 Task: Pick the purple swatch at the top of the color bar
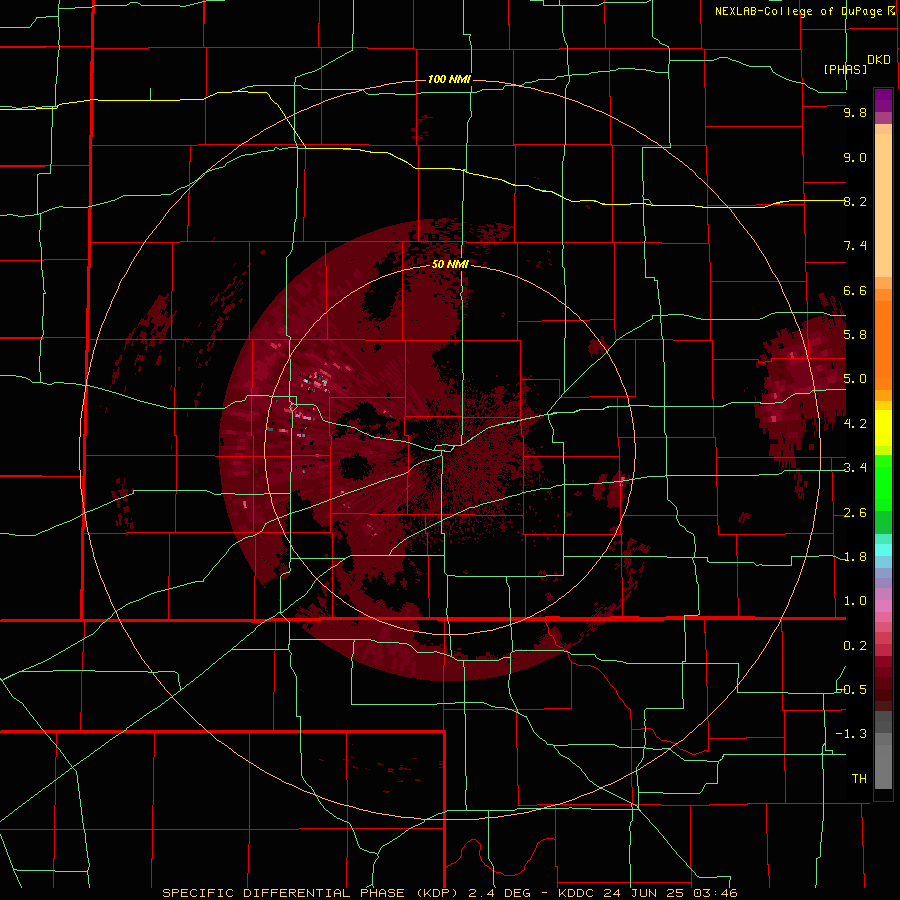tap(883, 100)
